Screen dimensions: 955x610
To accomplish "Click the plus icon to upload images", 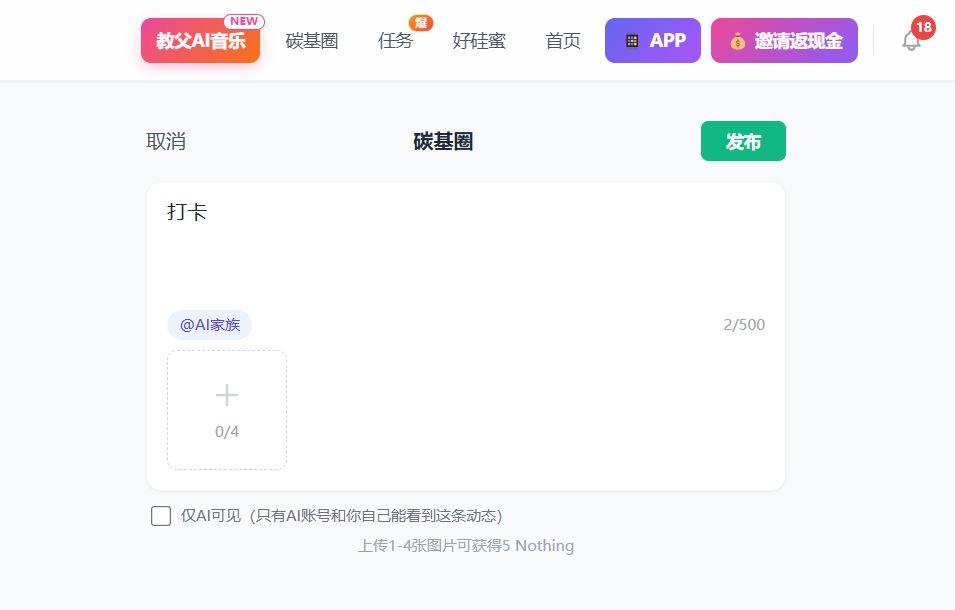I will pos(227,395).
